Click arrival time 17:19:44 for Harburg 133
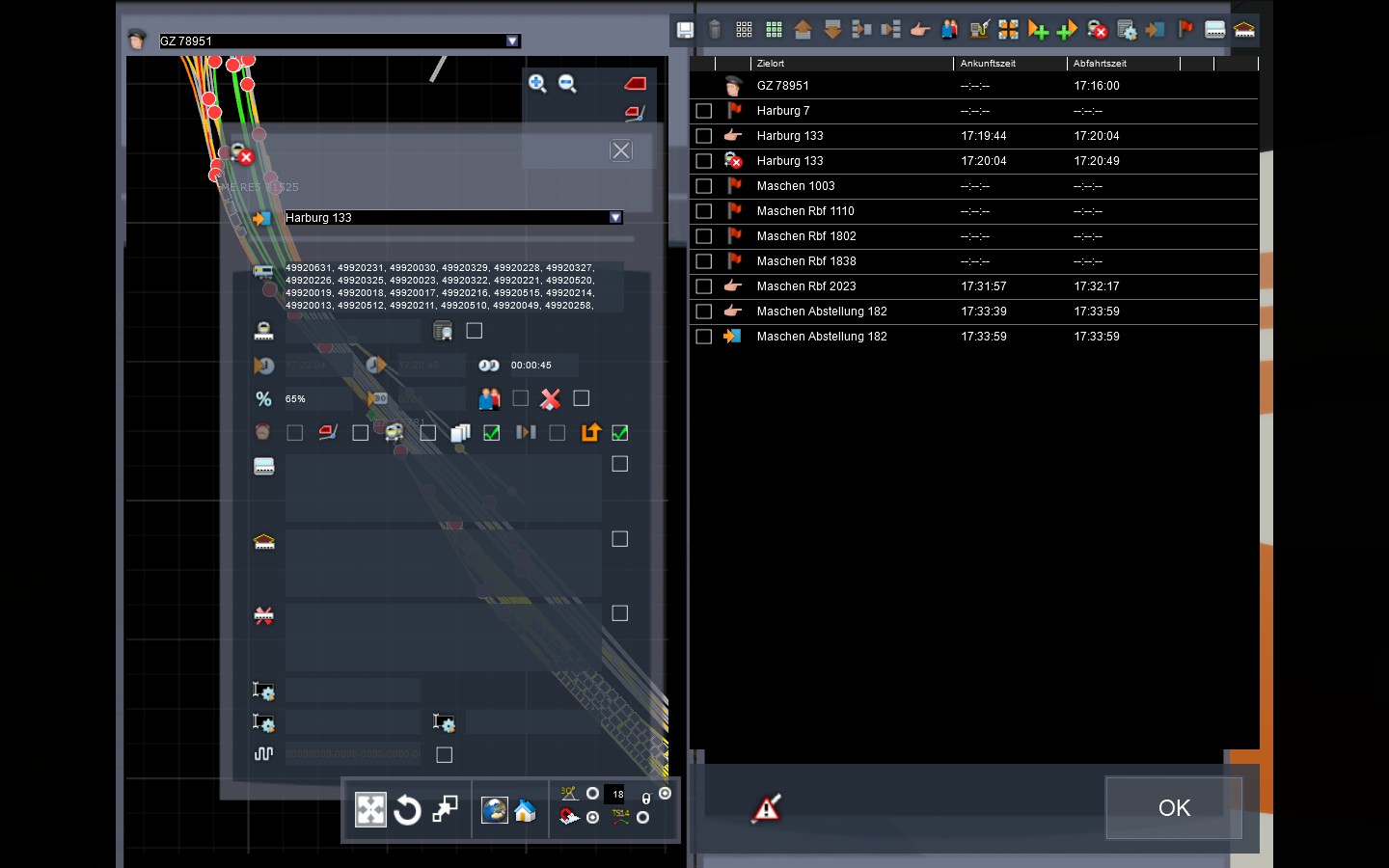Viewport: 1389px width, 868px height. coord(984,136)
